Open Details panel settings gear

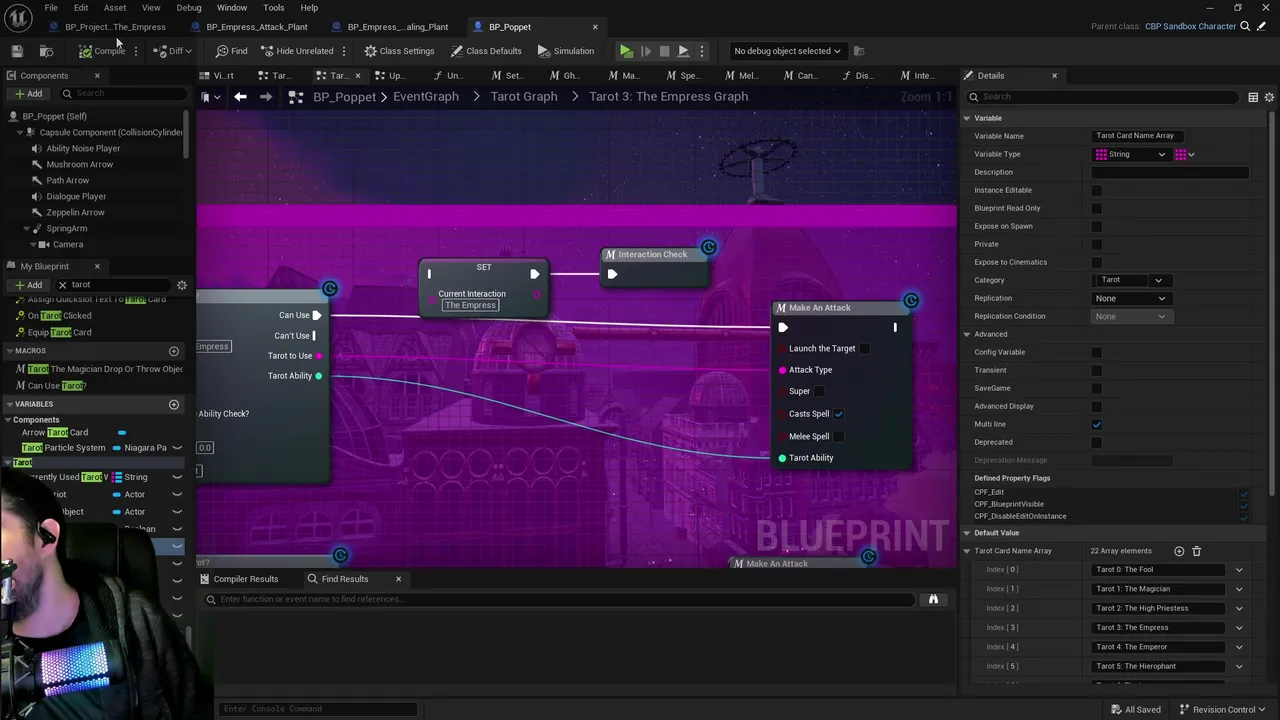tap(1270, 97)
